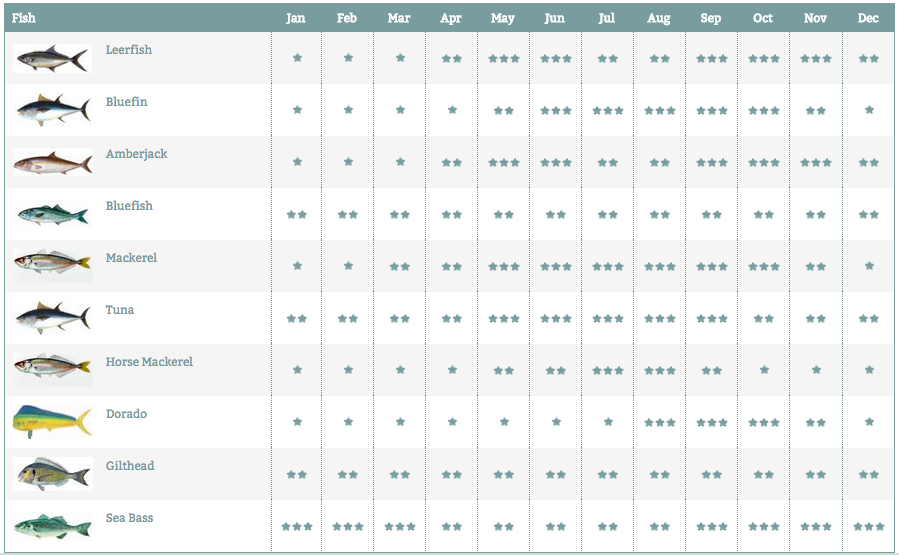Select the Jun column header
This screenshot has height=555, width=899.
554,18
